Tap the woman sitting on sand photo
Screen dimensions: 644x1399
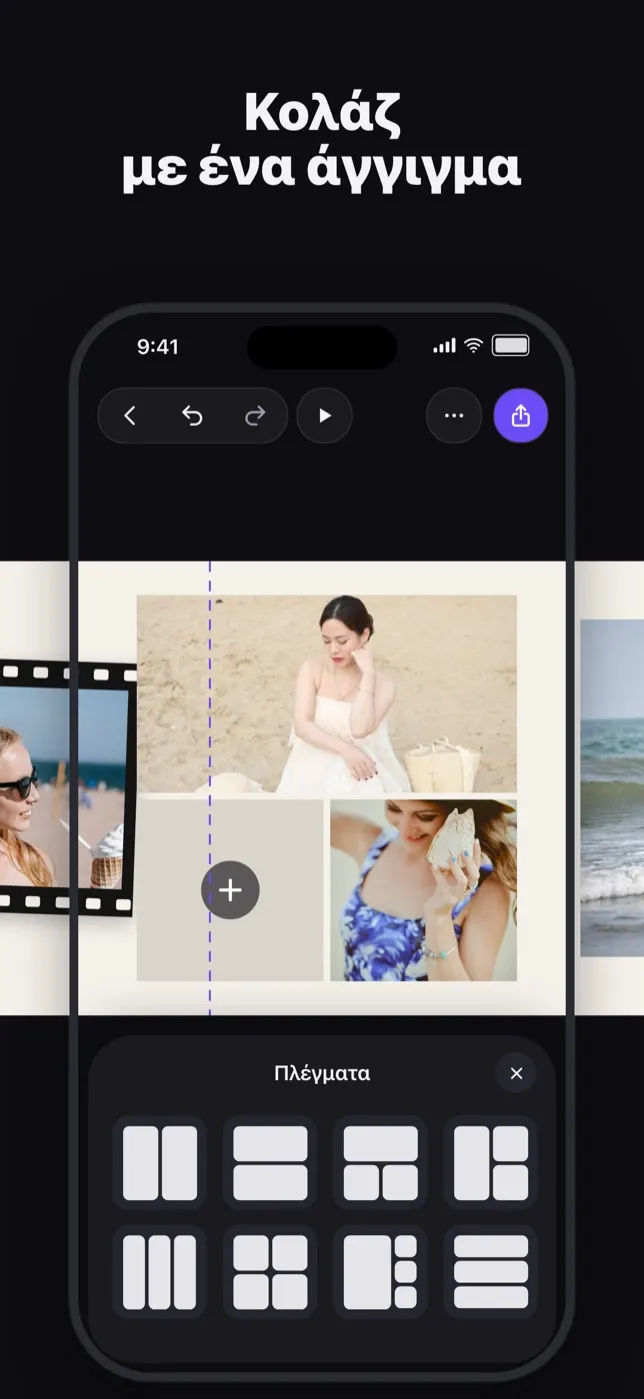click(327, 694)
